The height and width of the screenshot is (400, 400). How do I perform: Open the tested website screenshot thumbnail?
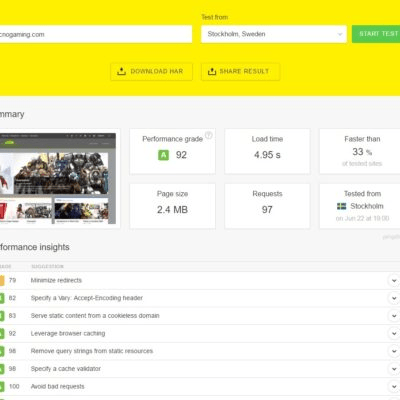(x=58, y=178)
